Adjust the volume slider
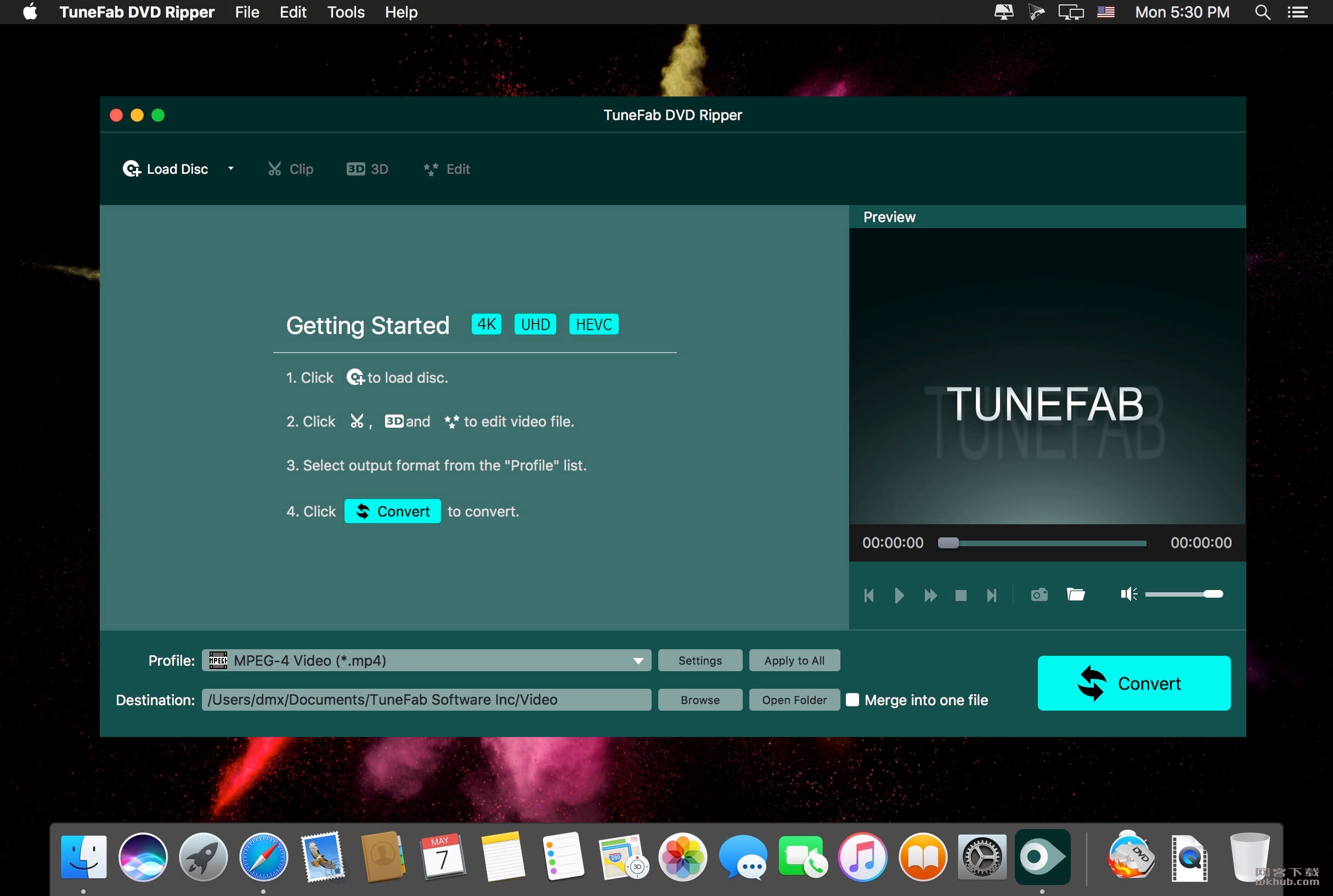Viewport: 1333px width, 896px height. [x=1183, y=594]
